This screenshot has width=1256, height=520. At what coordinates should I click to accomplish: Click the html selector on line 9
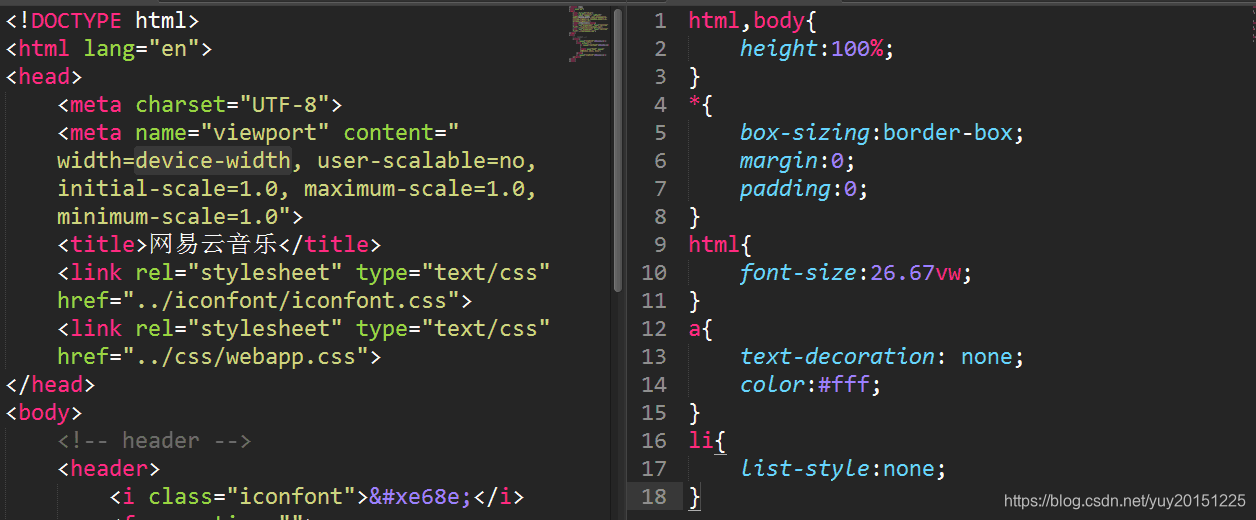714,244
